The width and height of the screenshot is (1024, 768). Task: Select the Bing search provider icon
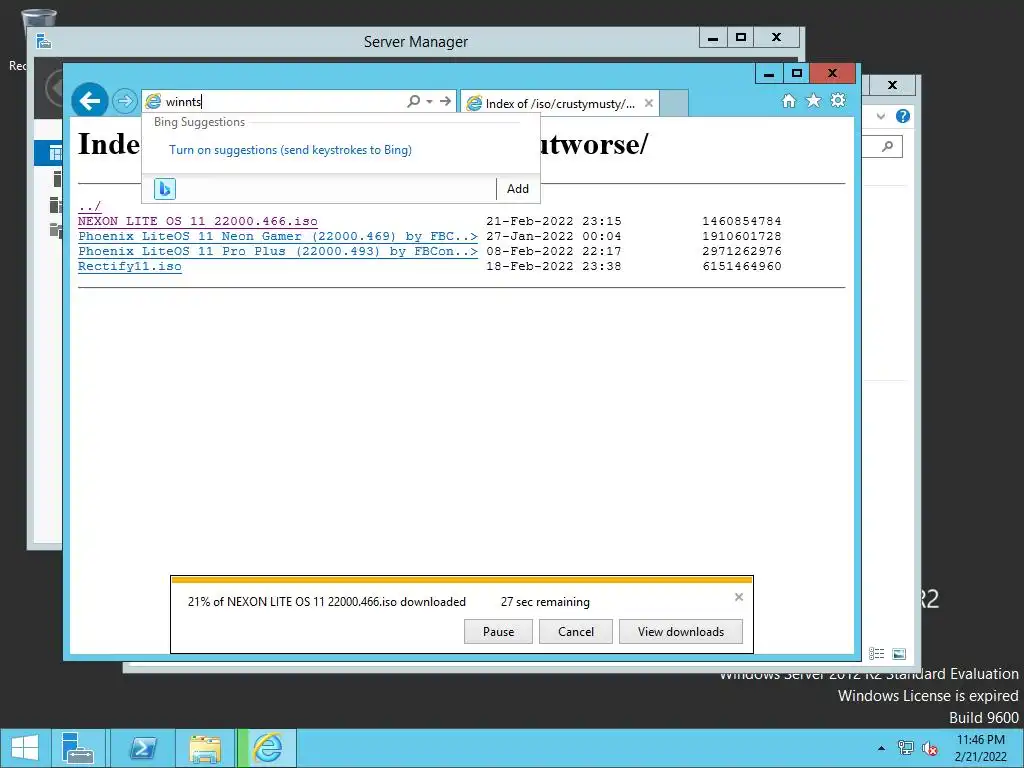pos(165,189)
